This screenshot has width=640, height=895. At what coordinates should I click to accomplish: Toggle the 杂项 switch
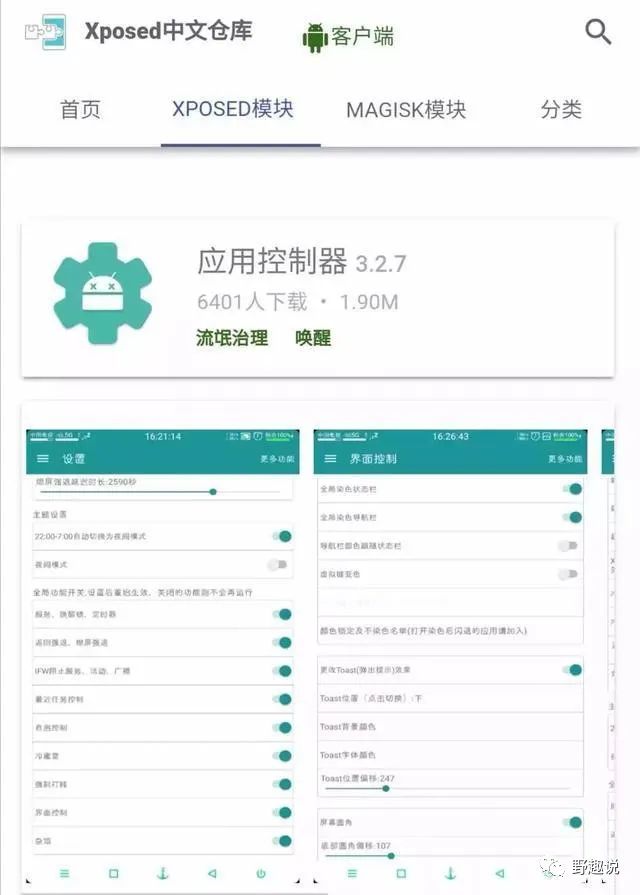(x=282, y=841)
